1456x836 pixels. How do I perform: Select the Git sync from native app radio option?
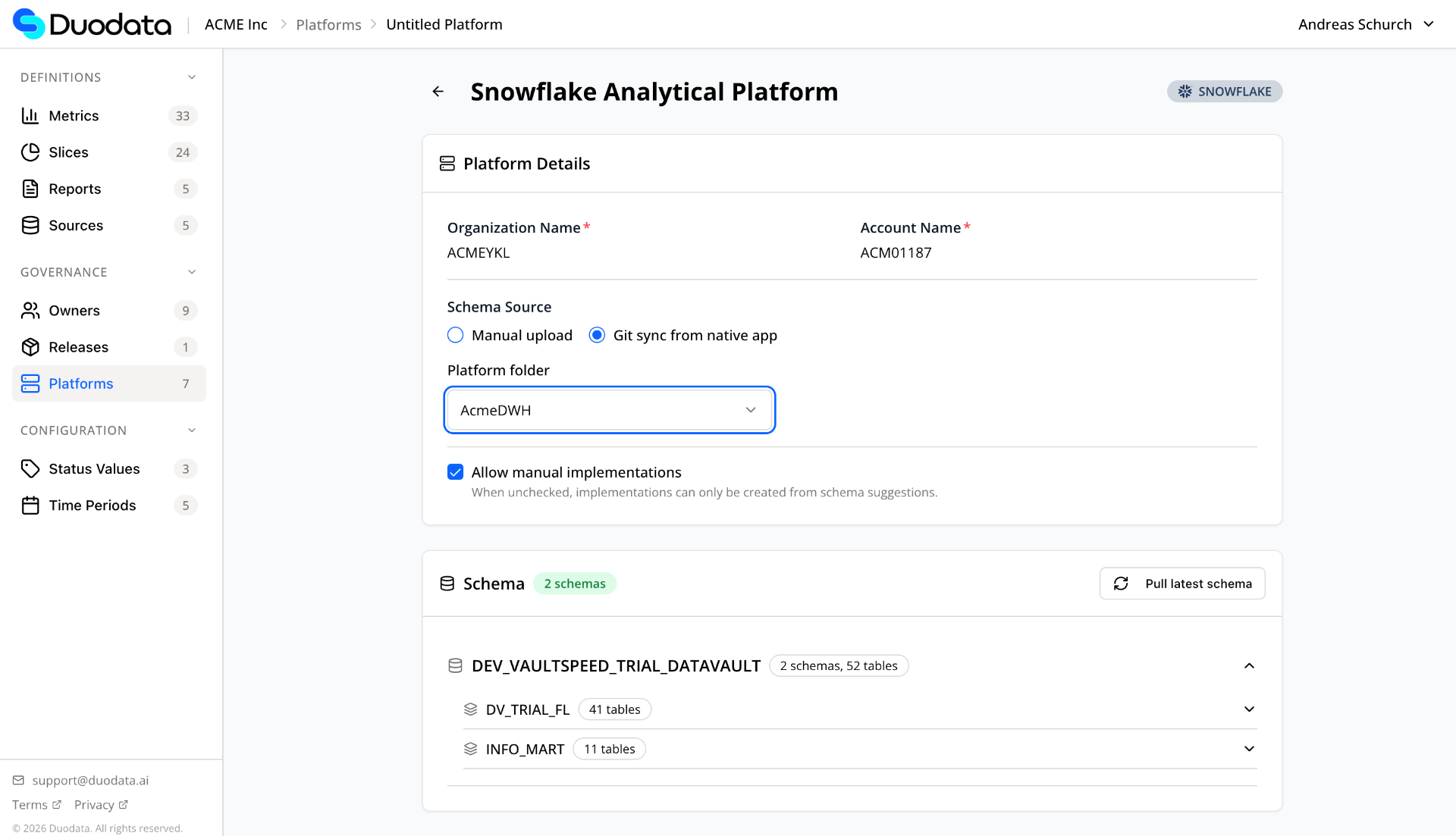point(597,335)
